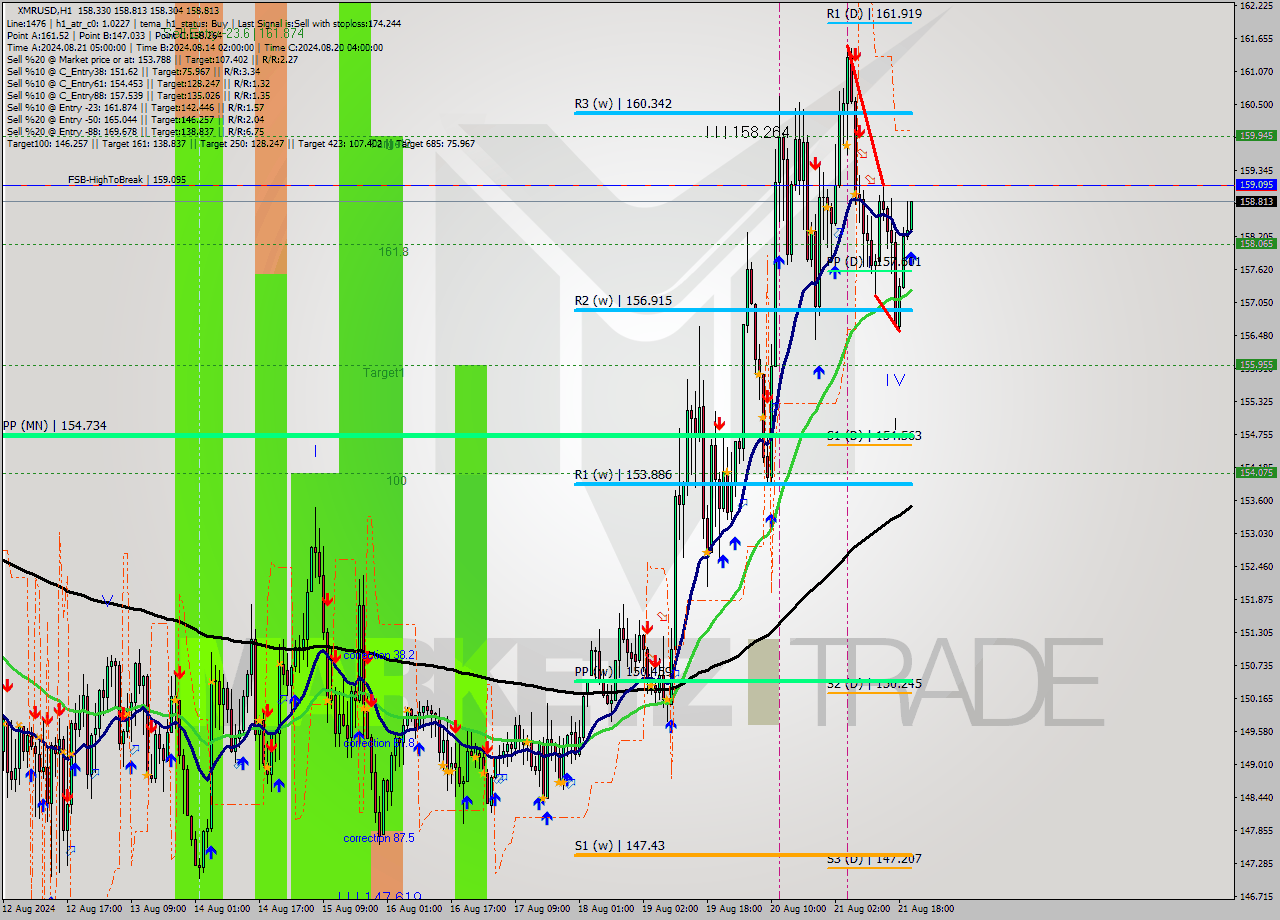
Task: Select the blue 159.095 price tag
Action: [x=1256, y=185]
